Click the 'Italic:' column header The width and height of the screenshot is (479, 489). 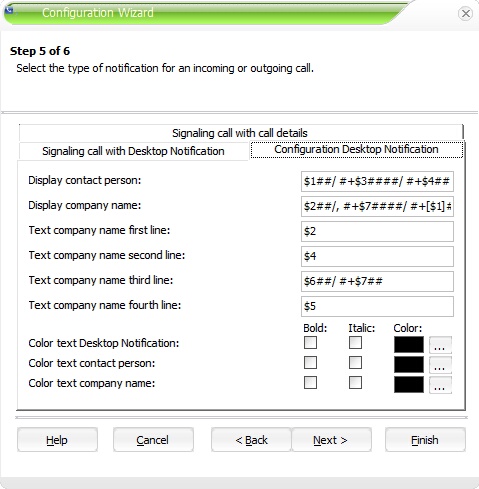pyautogui.click(x=362, y=328)
